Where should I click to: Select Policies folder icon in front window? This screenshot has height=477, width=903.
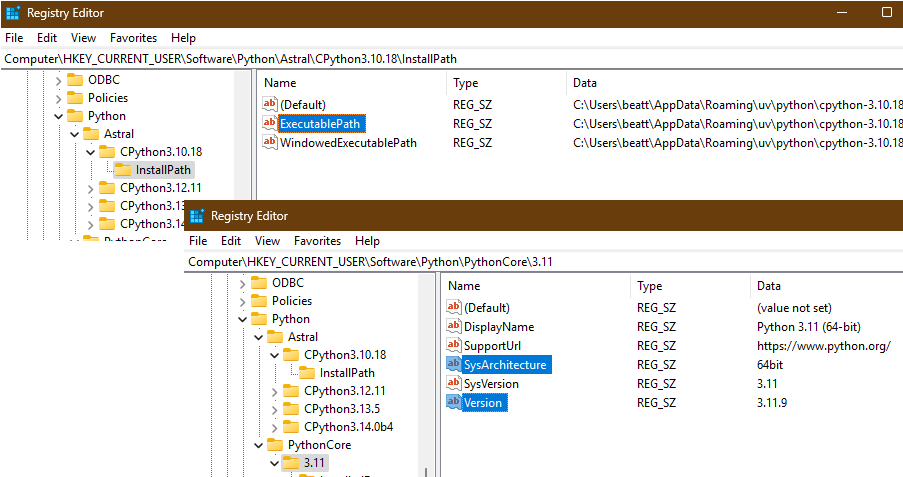pyautogui.click(x=259, y=300)
